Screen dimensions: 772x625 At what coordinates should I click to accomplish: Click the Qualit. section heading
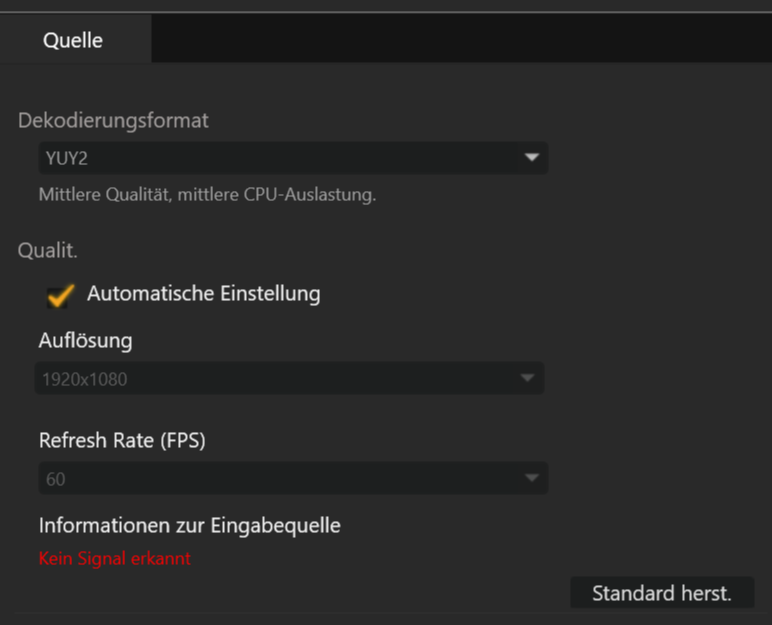point(47,251)
